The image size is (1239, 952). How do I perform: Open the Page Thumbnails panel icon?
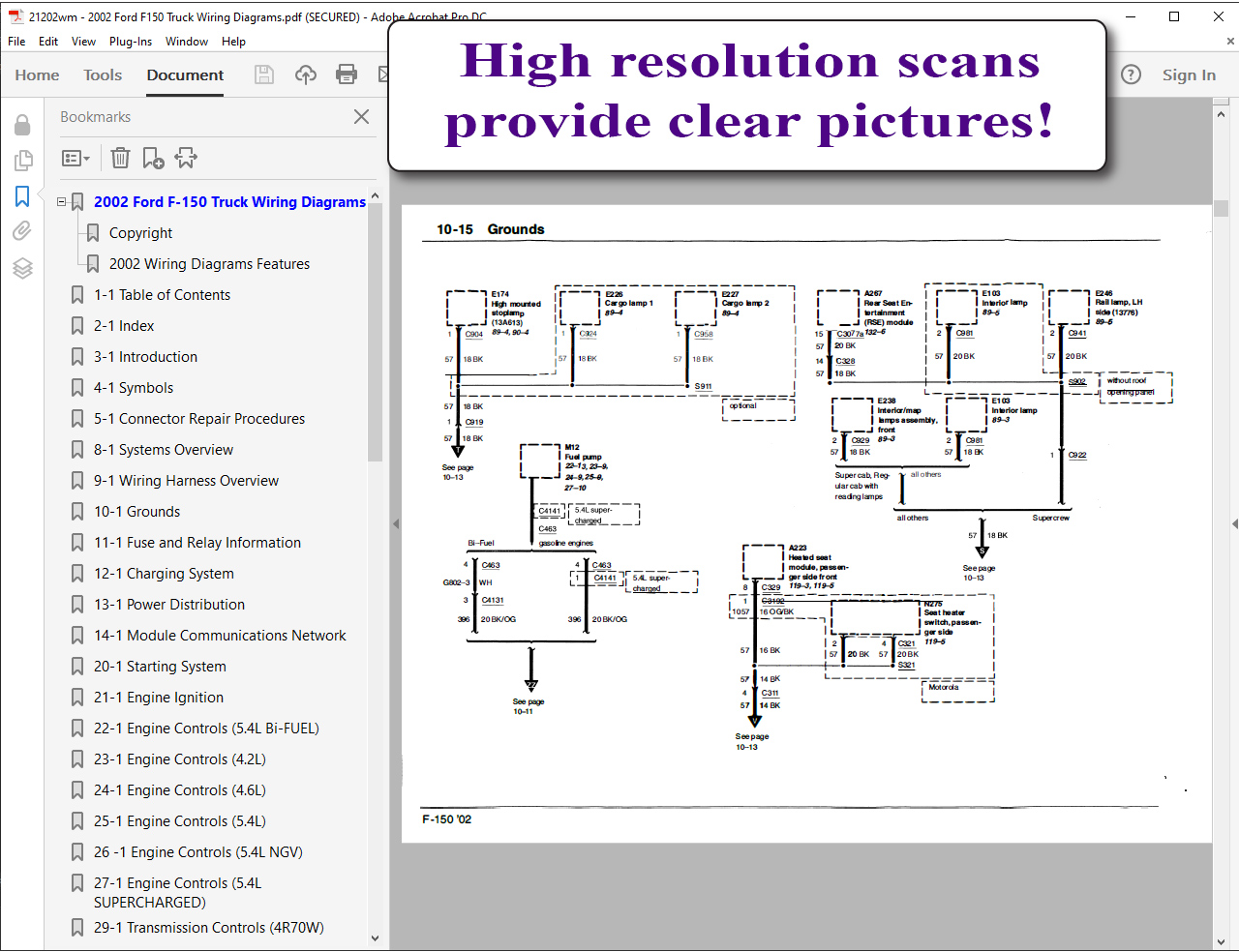(x=22, y=161)
